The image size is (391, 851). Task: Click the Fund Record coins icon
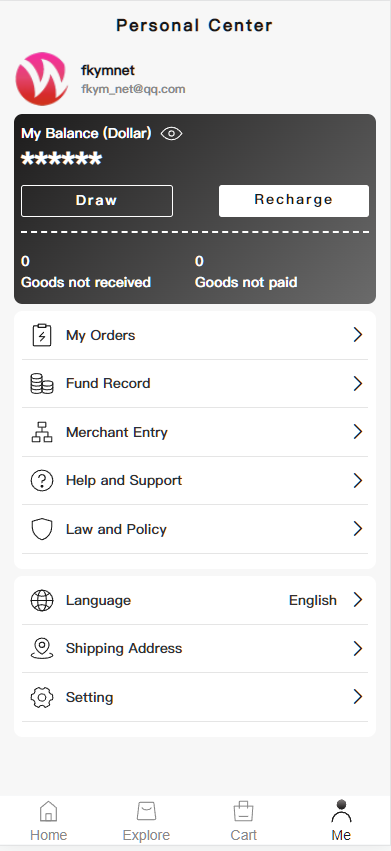coord(42,384)
